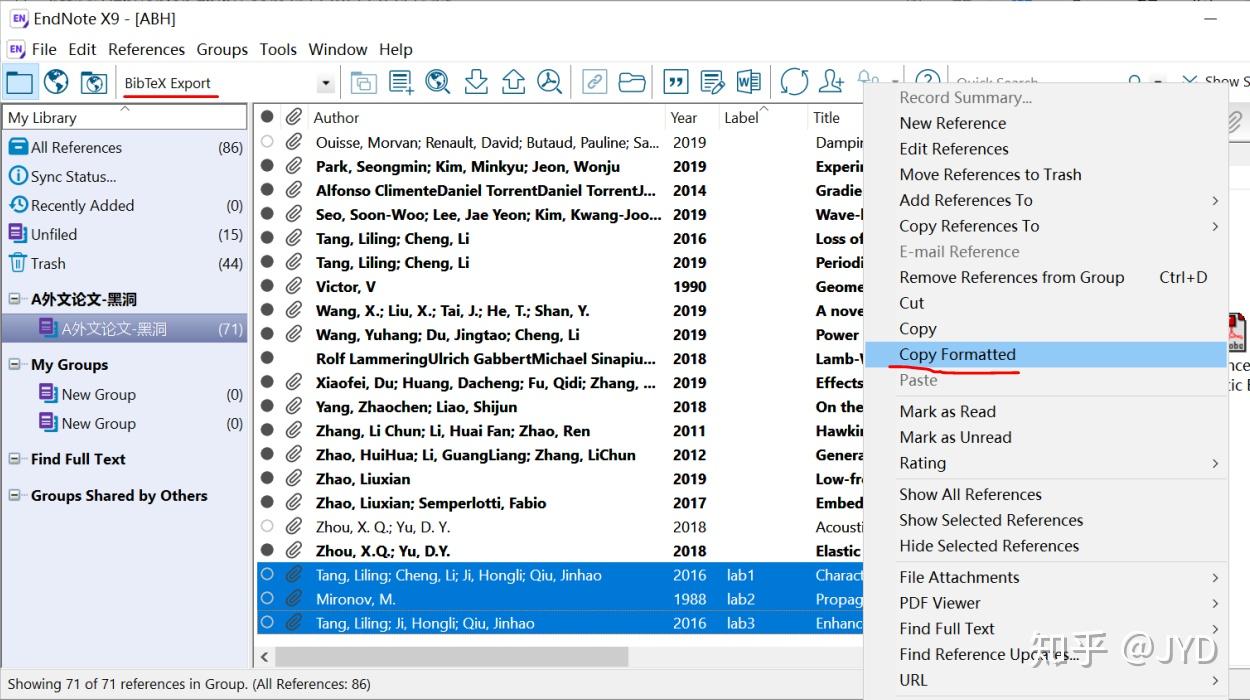Click the Import references toolbar icon

tap(476, 83)
